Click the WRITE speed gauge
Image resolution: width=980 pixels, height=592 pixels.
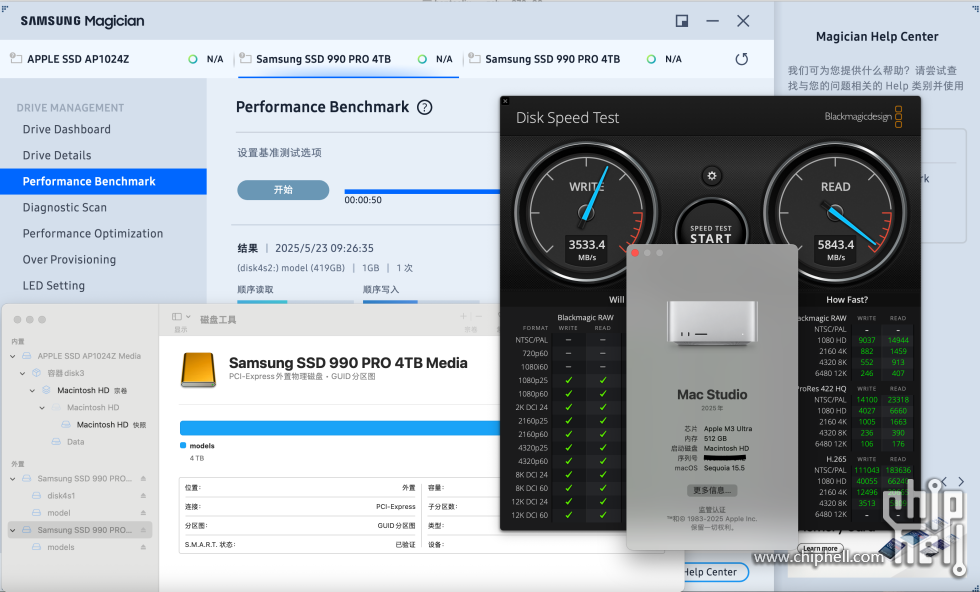coord(586,213)
